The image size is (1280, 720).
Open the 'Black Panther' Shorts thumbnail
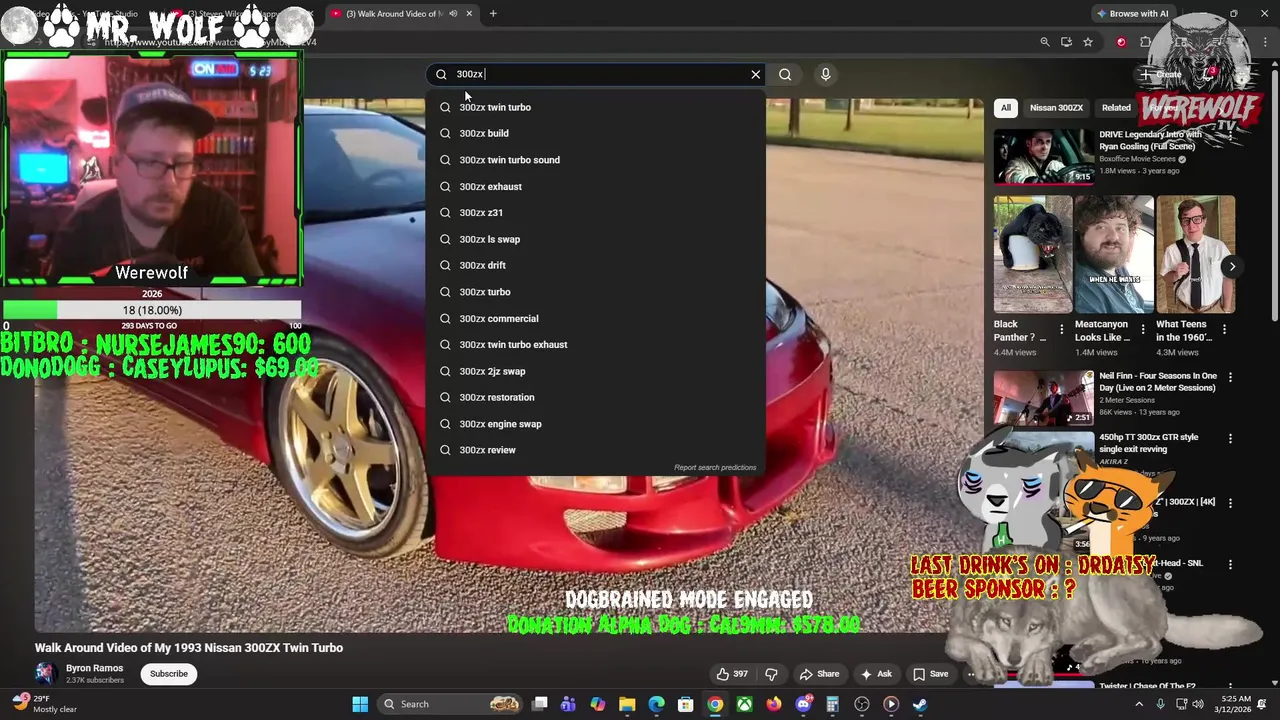pyautogui.click(x=1033, y=254)
